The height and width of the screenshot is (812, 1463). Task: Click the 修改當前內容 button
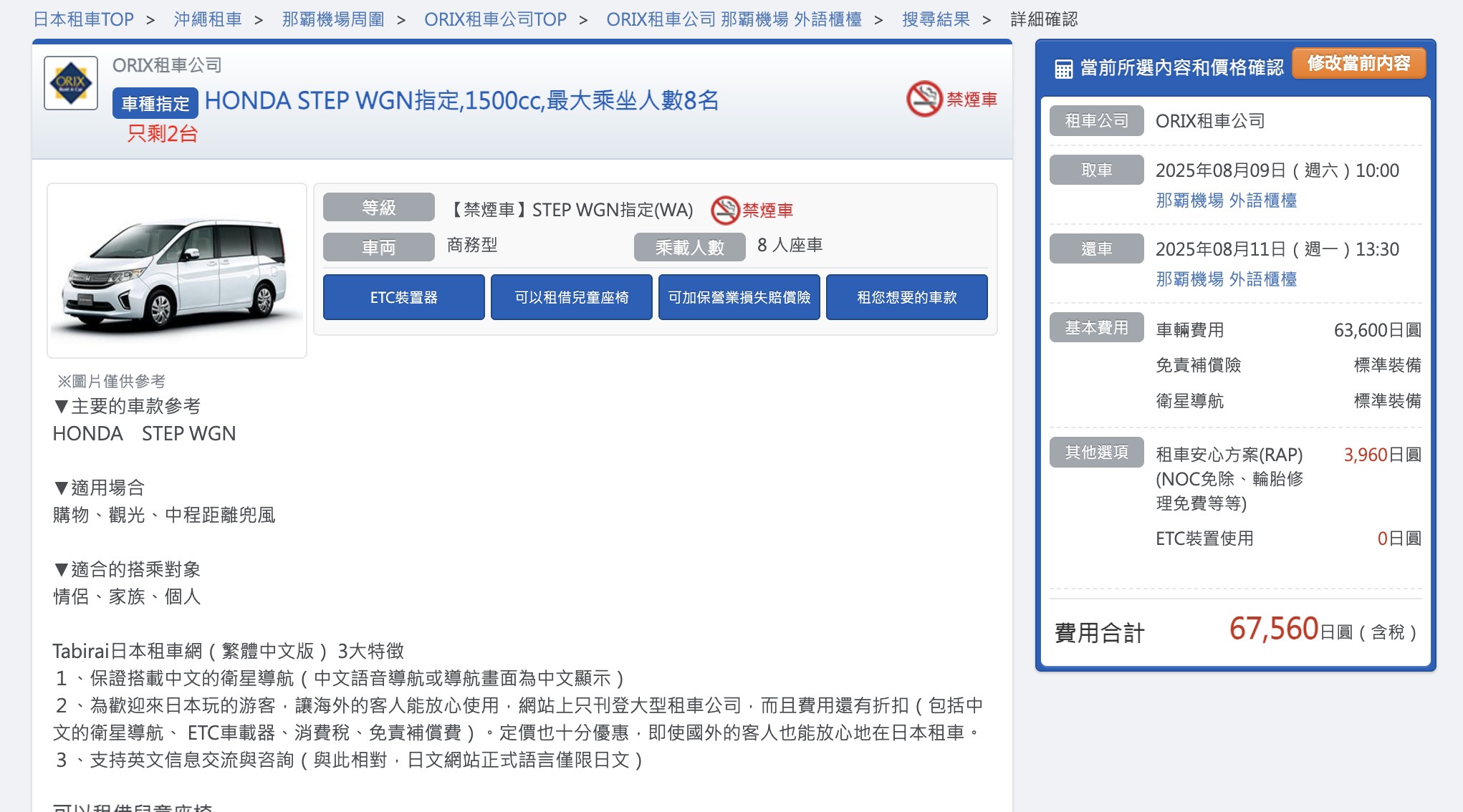1358,64
